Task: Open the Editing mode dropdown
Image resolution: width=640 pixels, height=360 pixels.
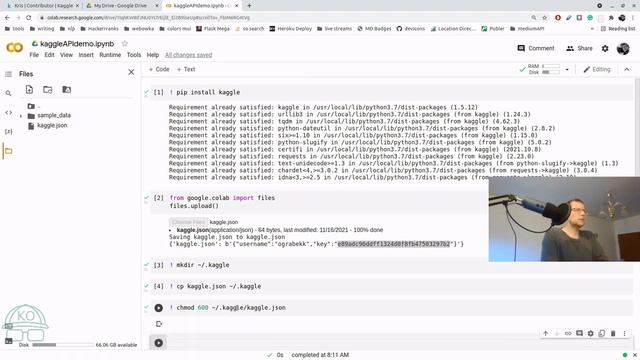Action: tap(597, 69)
